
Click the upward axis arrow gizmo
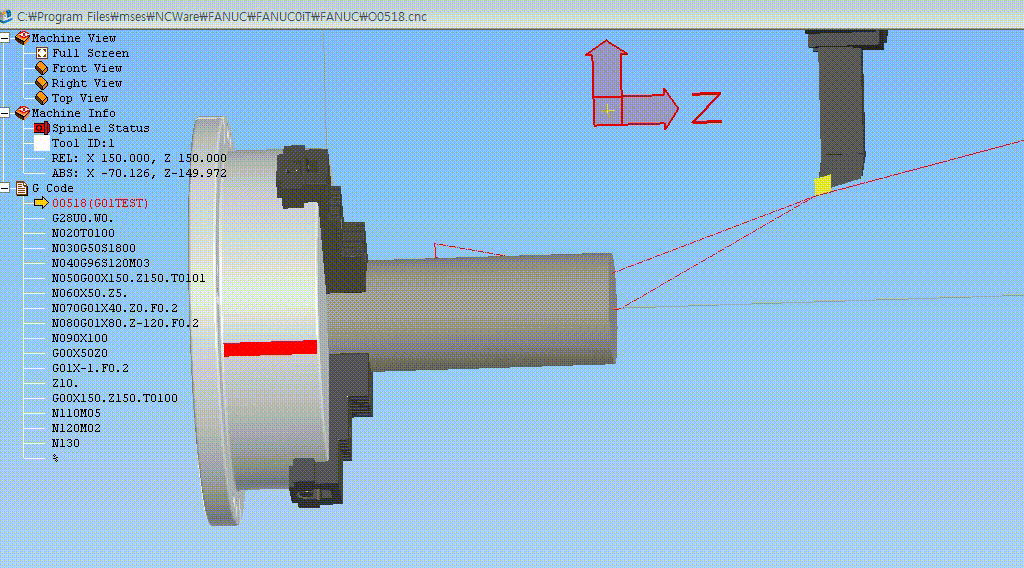point(607,69)
